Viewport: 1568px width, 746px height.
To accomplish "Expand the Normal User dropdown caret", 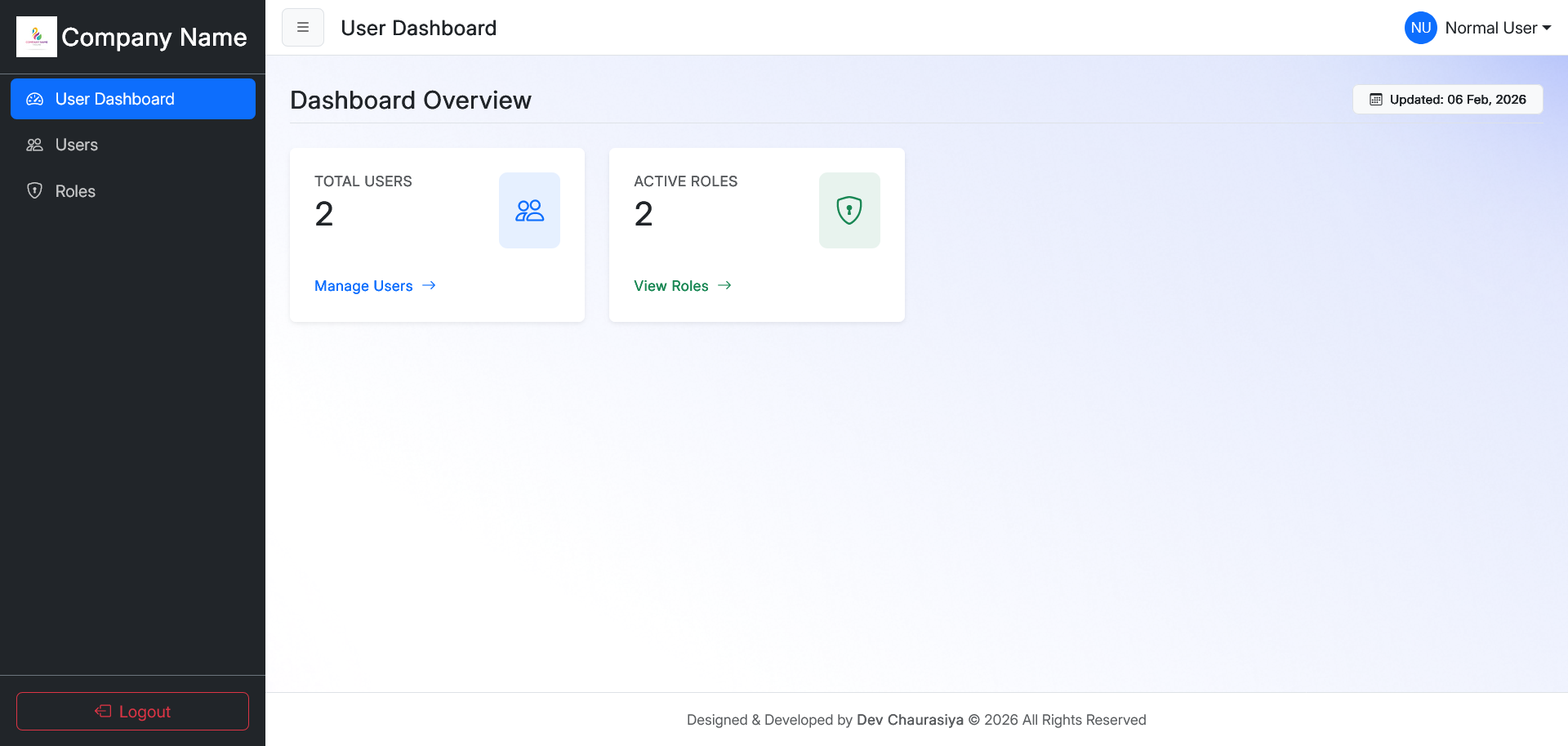I will (x=1547, y=28).
